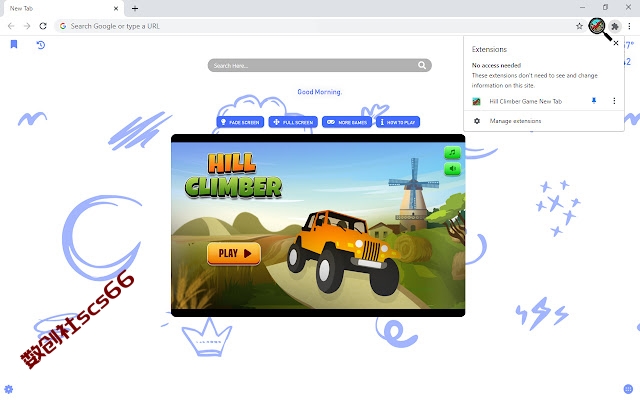Toggle the Extensions puzzle piece menu
The image size is (640, 400).
tap(615, 27)
